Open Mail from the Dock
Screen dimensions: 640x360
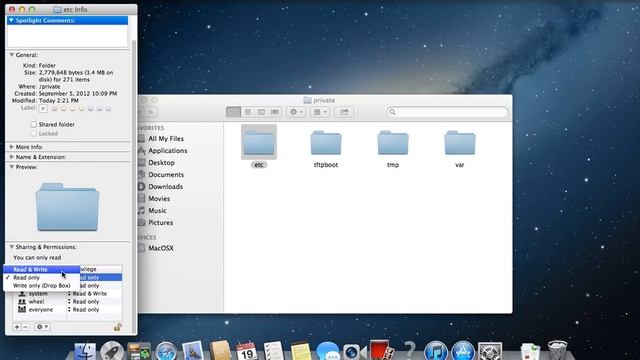[x=193, y=351]
